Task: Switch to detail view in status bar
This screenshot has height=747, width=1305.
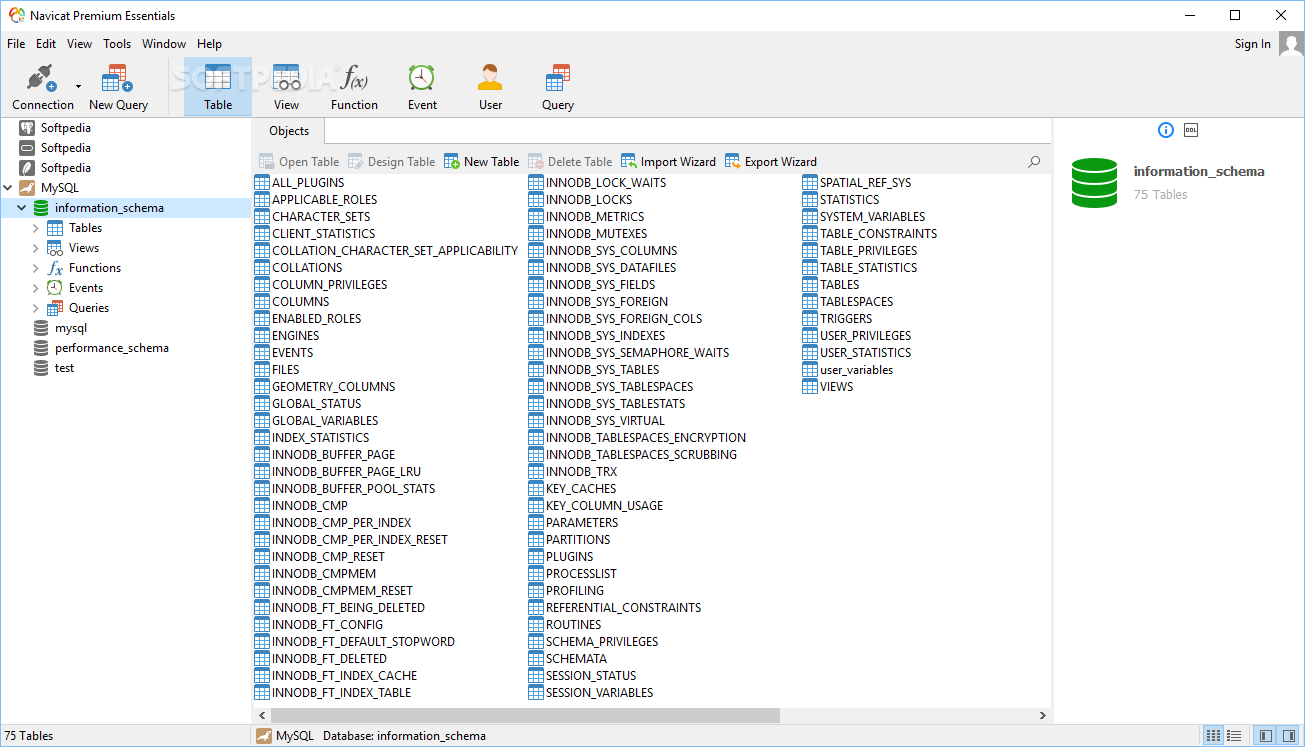Action: (1234, 735)
